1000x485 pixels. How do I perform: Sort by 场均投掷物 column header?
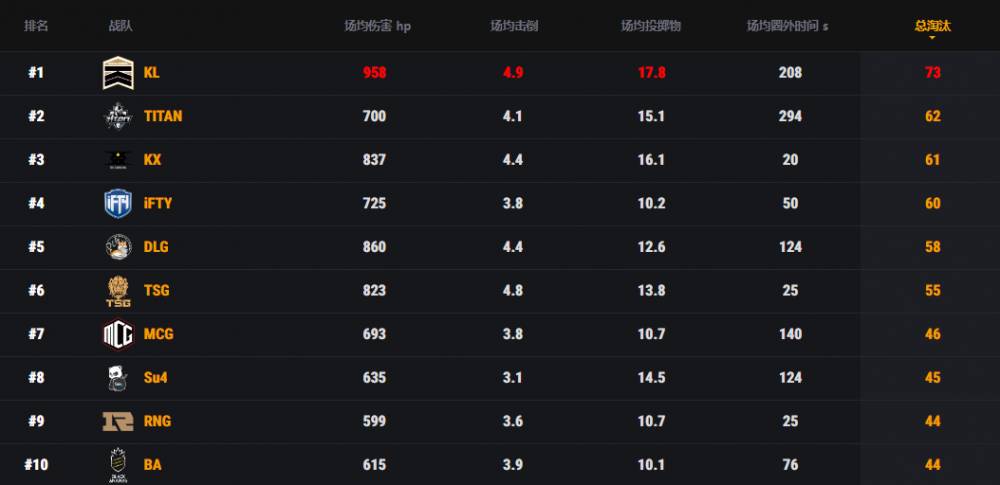click(x=651, y=26)
